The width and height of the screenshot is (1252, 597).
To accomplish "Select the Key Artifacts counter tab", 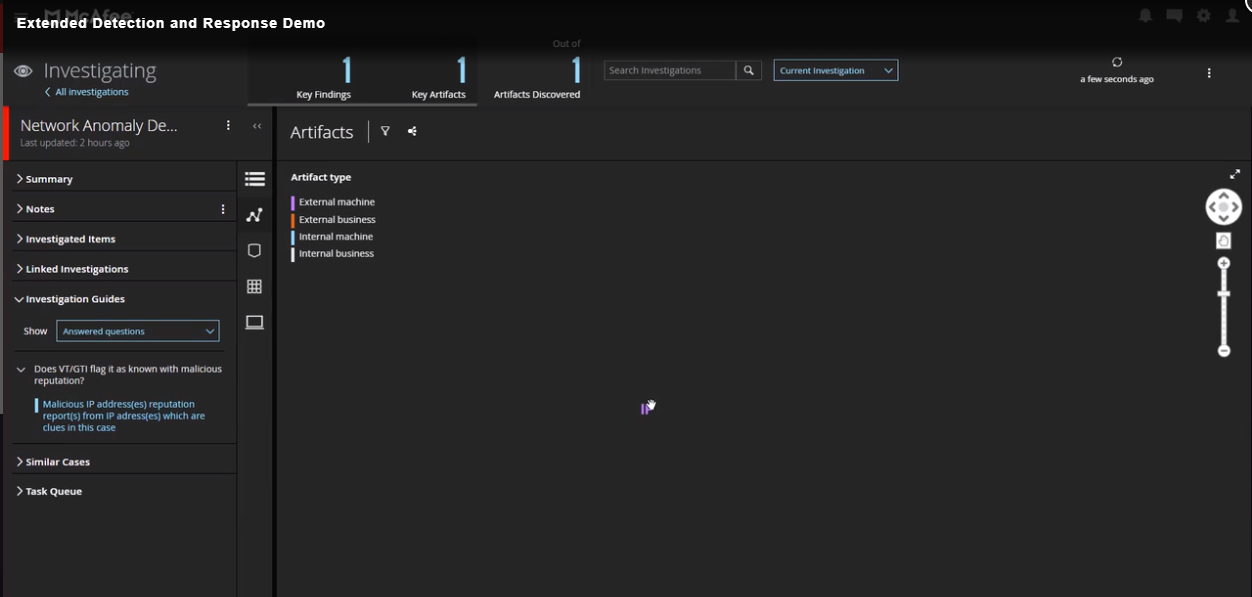I will click(439, 78).
